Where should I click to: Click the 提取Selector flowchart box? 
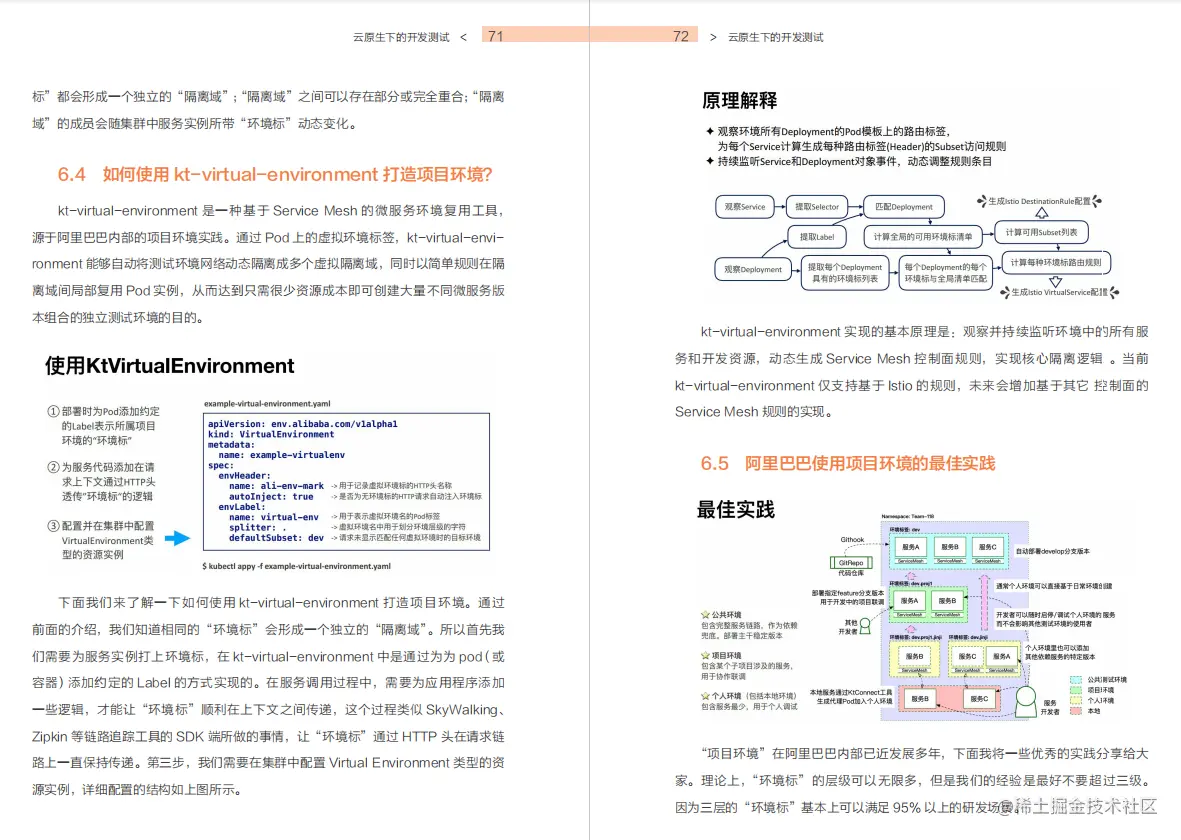pyautogui.click(x=817, y=206)
